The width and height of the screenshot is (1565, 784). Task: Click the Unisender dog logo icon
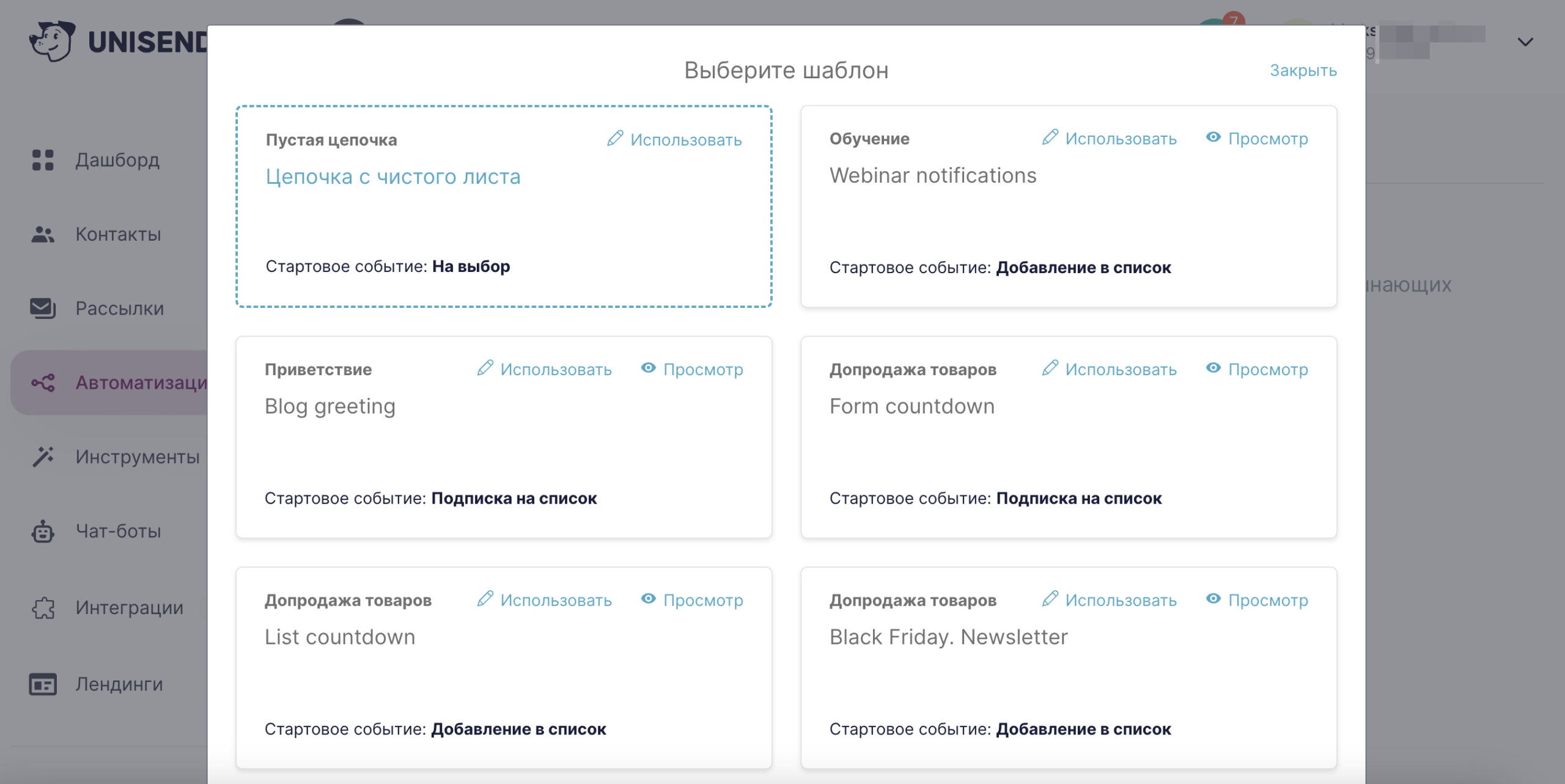pos(52,41)
